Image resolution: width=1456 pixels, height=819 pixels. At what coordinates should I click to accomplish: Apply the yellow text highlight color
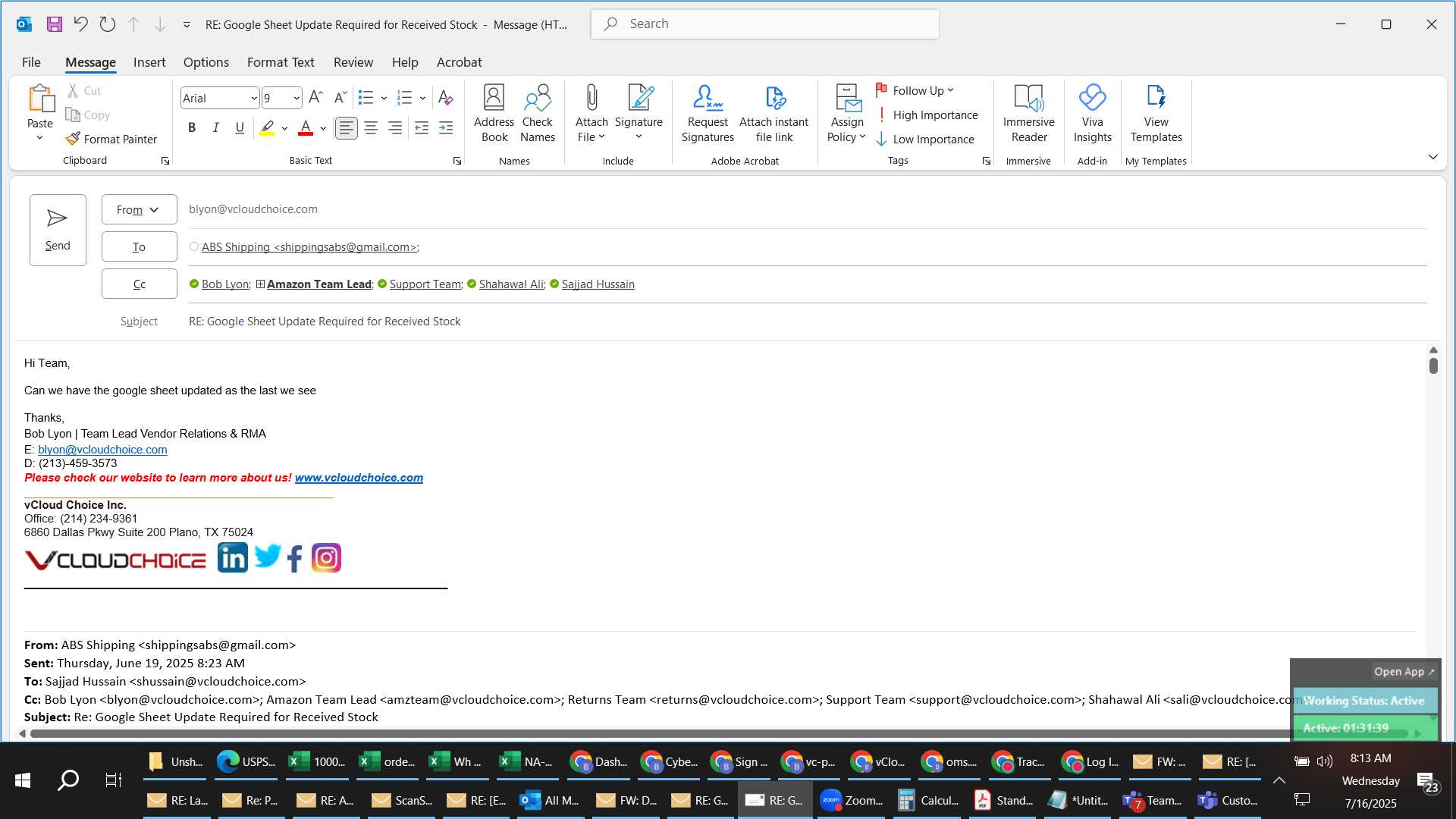click(x=267, y=127)
